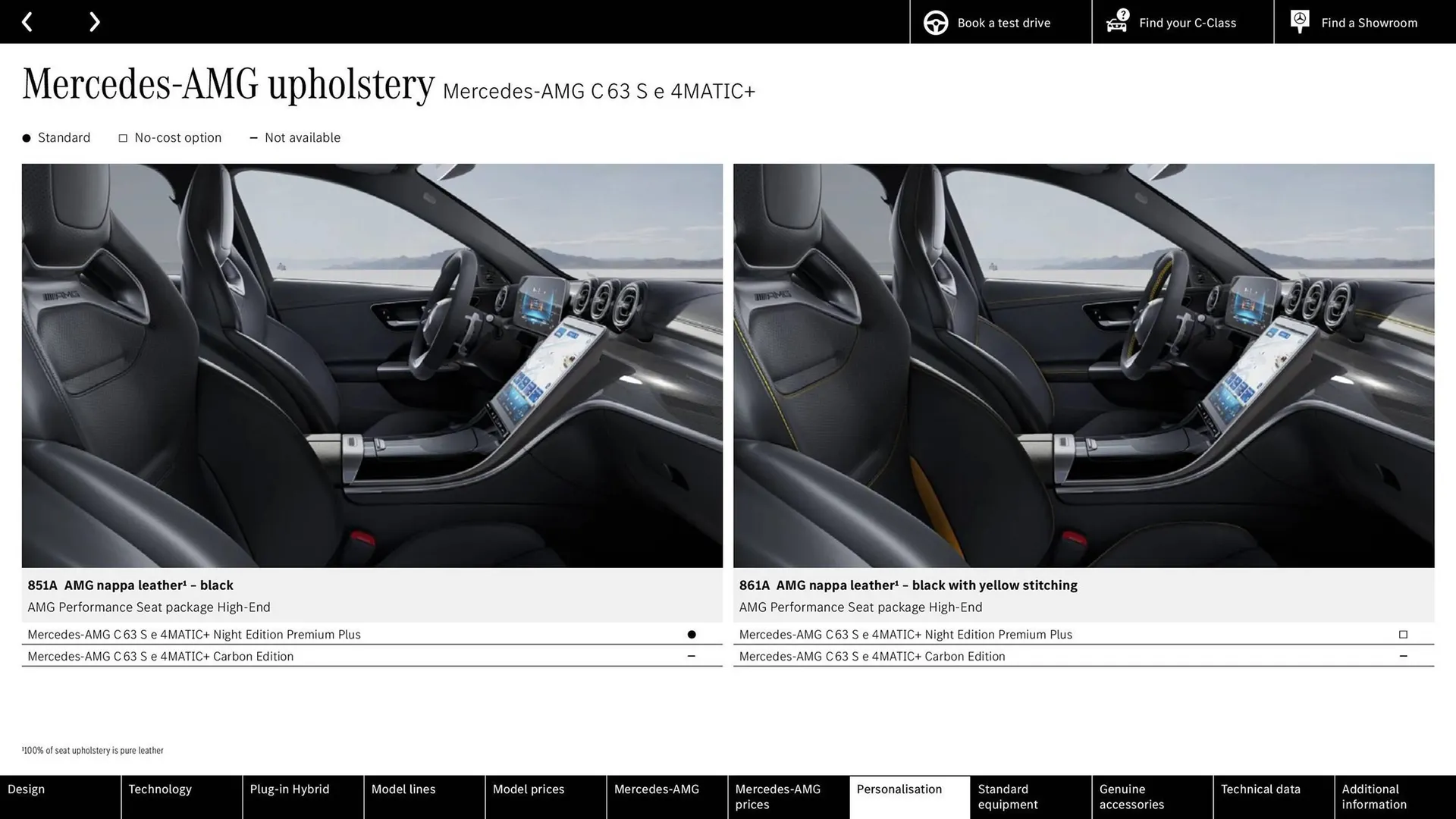Click the Find a Showroom location pin icon

(x=1300, y=20)
